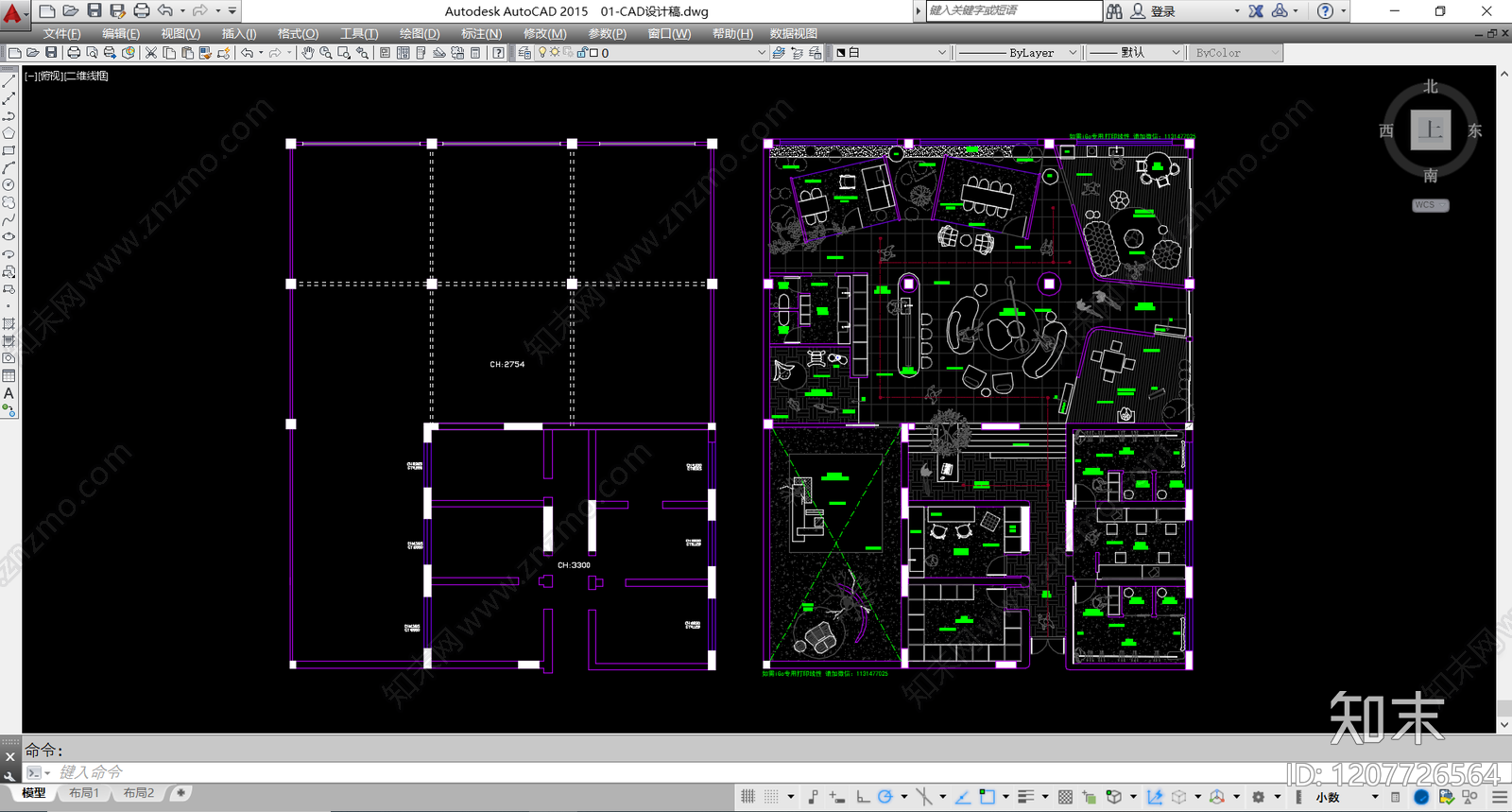Select the Line draw tool
The height and width of the screenshot is (812, 1512).
(x=9, y=81)
